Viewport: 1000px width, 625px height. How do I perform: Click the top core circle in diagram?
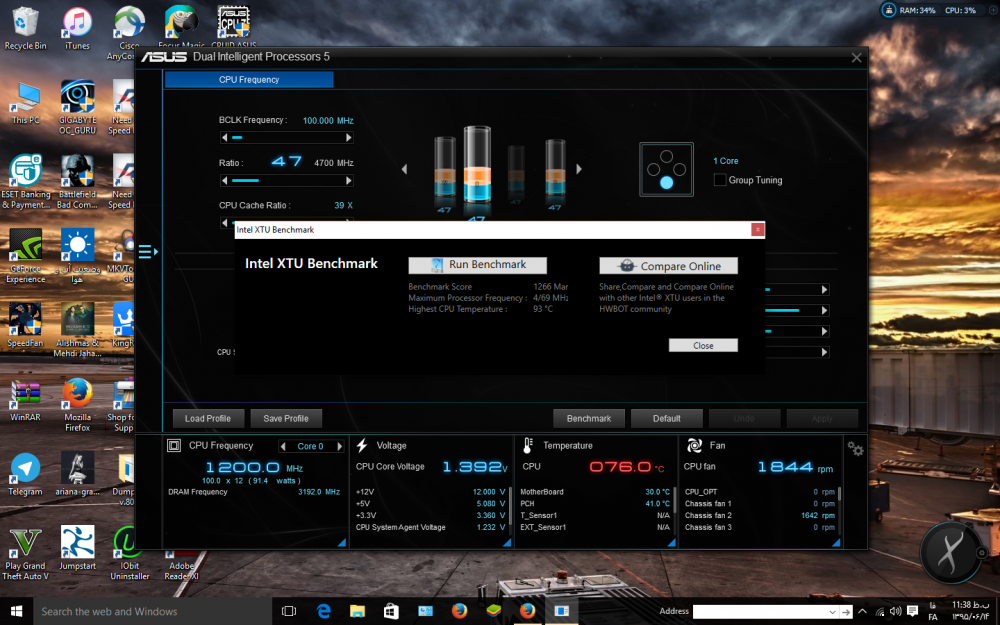click(666, 156)
